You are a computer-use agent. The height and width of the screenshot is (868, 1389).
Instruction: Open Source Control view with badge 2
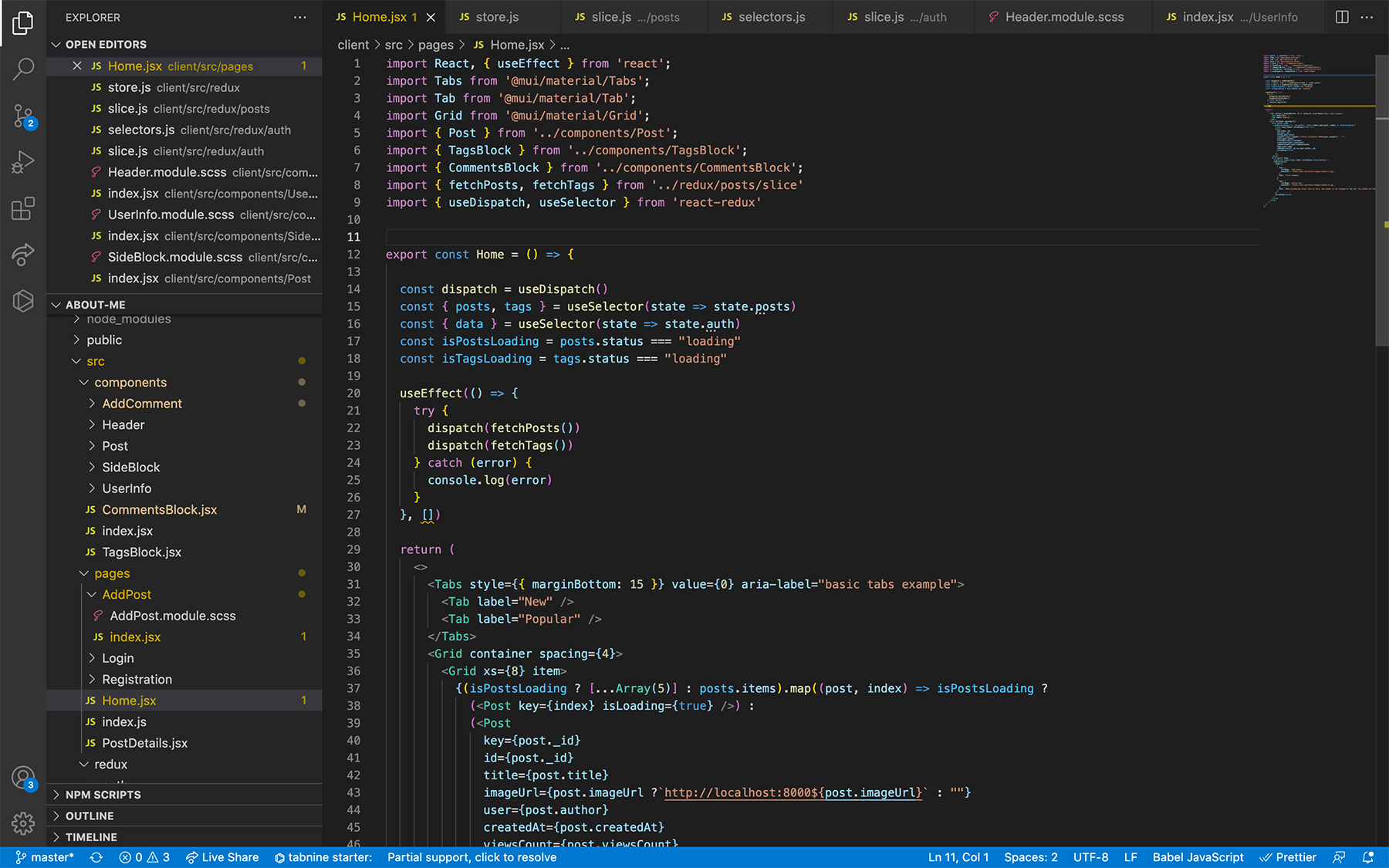(x=23, y=116)
